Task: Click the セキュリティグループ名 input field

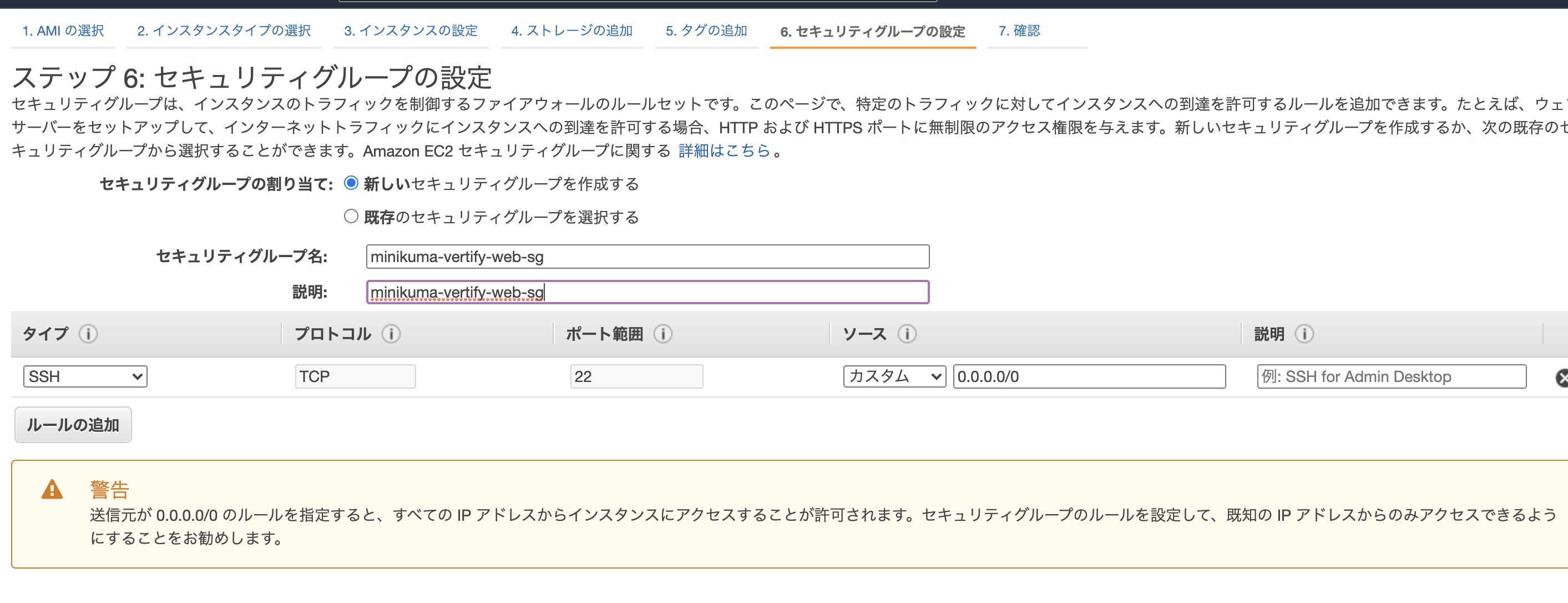Action: coord(647,257)
